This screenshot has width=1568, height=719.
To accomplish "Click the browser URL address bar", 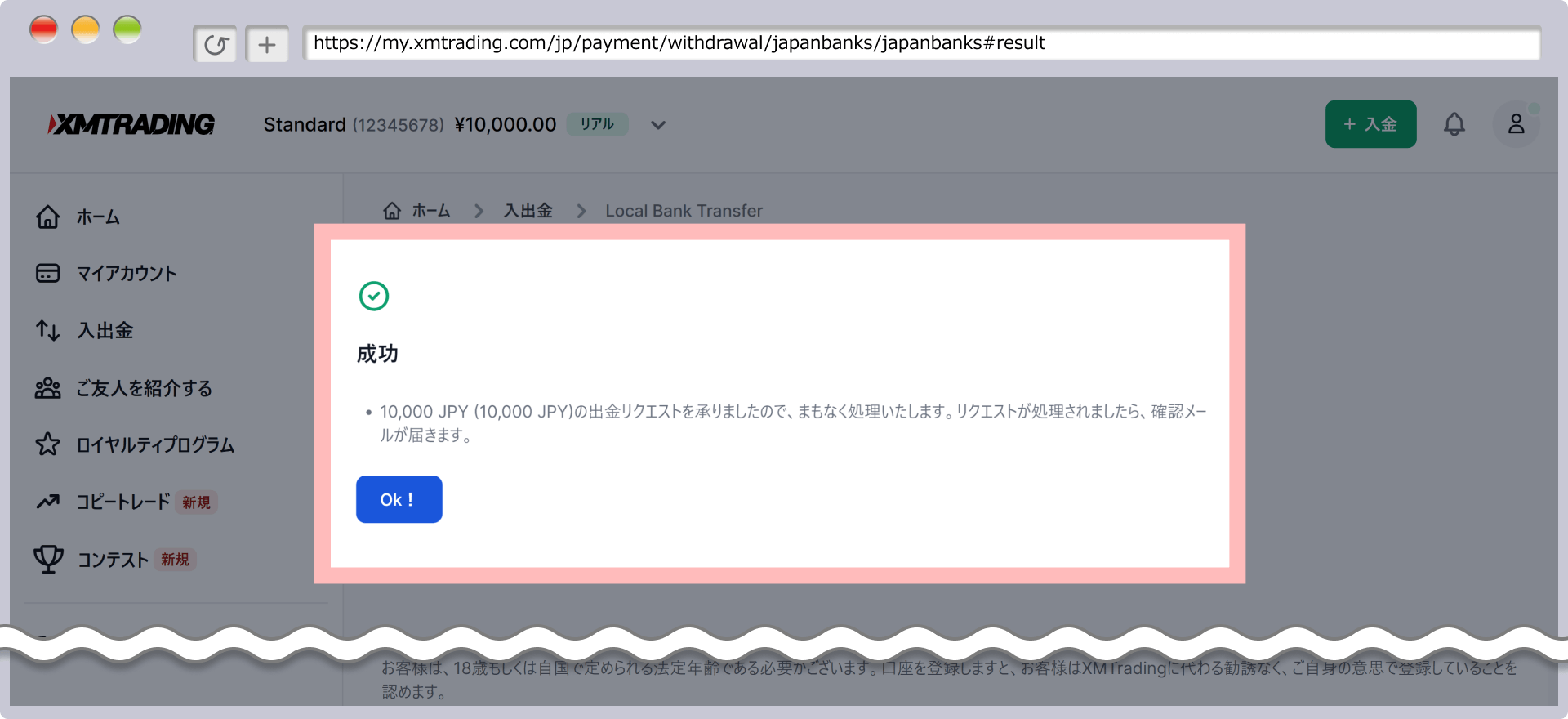I will coord(921,43).
